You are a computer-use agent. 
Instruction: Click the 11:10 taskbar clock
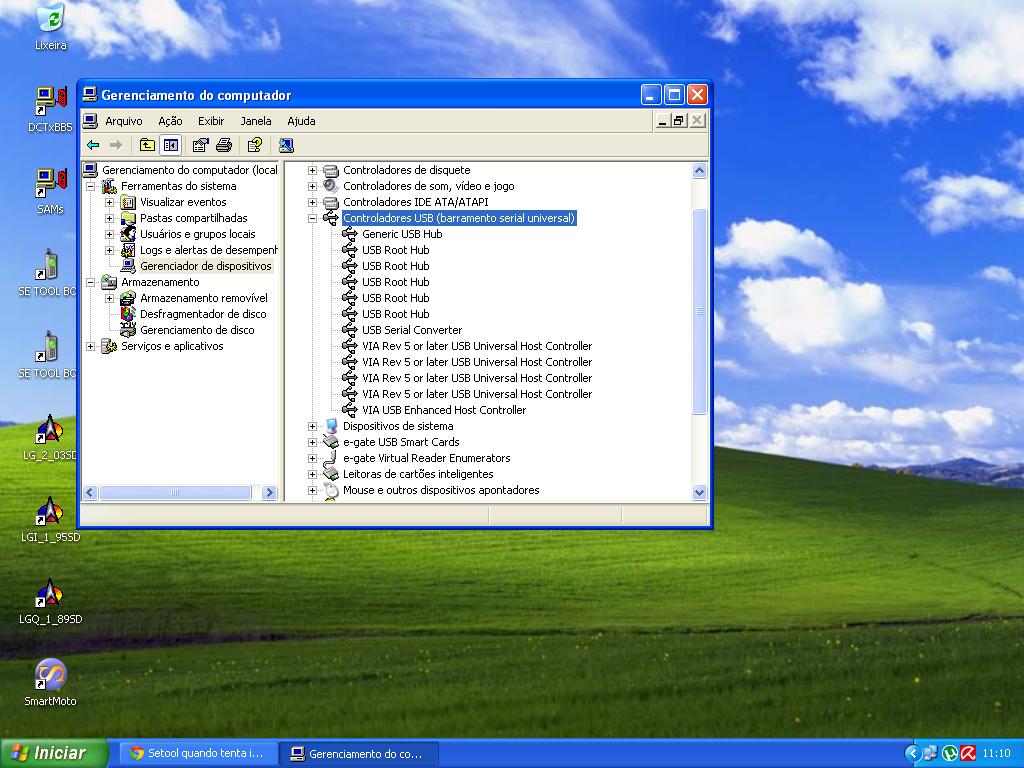click(996, 754)
